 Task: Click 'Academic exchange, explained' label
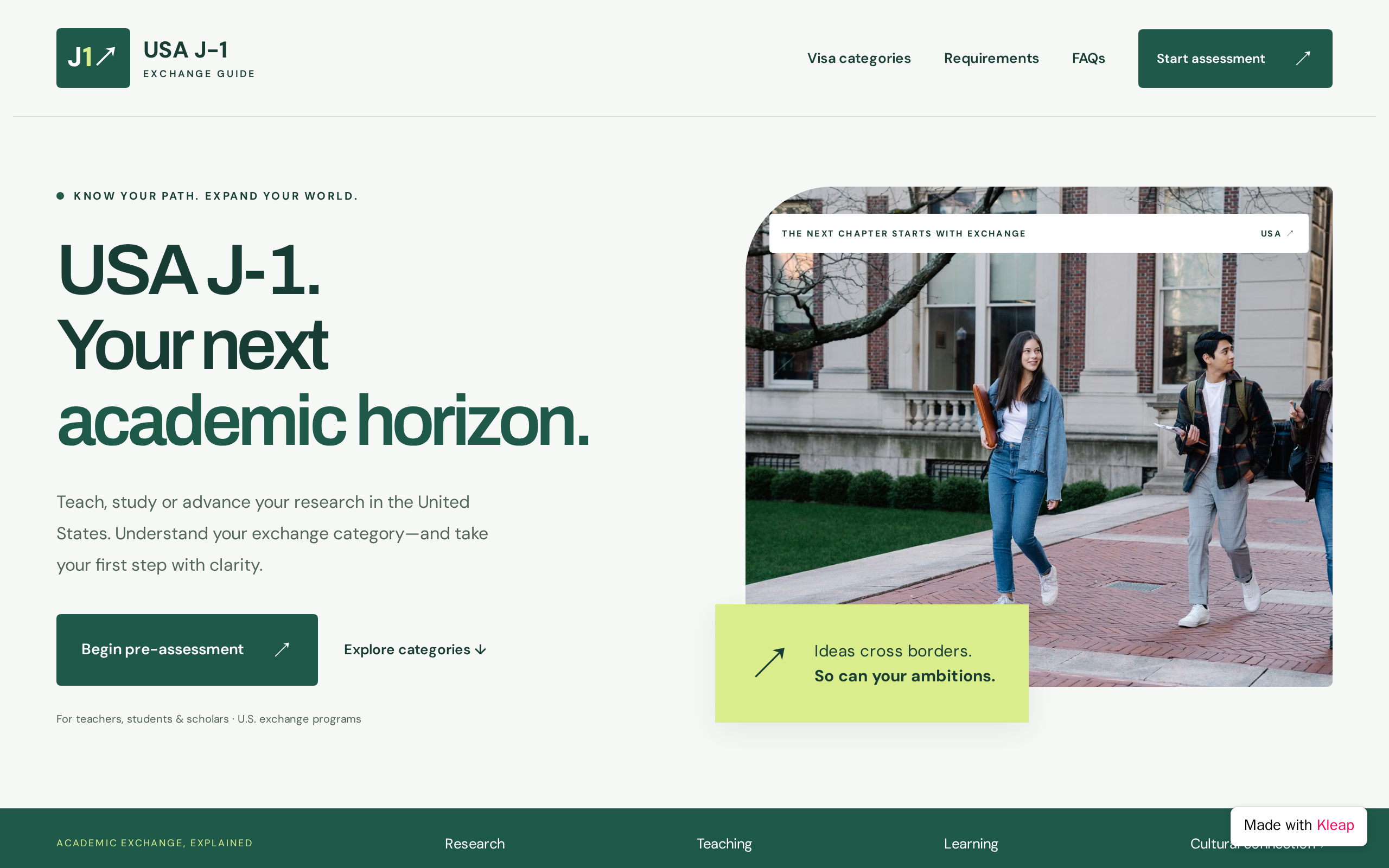coord(155,843)
